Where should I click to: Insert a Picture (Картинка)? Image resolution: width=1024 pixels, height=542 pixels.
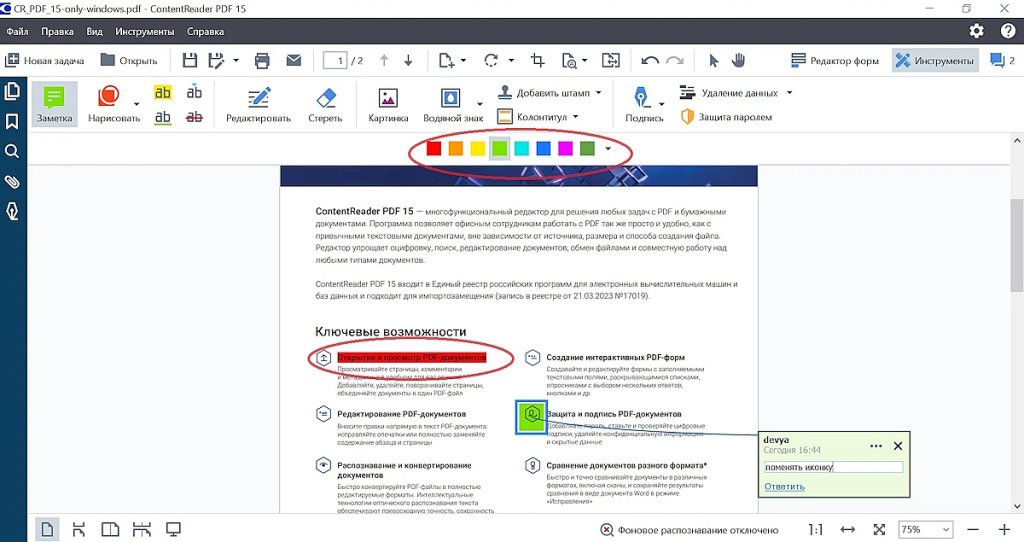click(x=388, y=104)
